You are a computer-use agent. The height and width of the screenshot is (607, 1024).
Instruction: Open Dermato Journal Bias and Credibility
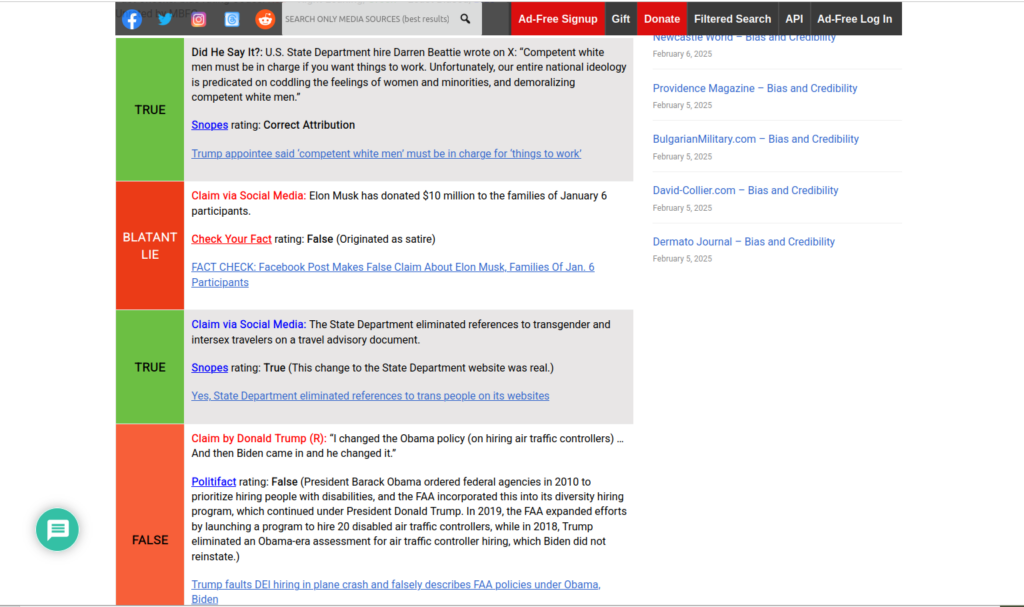(743, 241)
